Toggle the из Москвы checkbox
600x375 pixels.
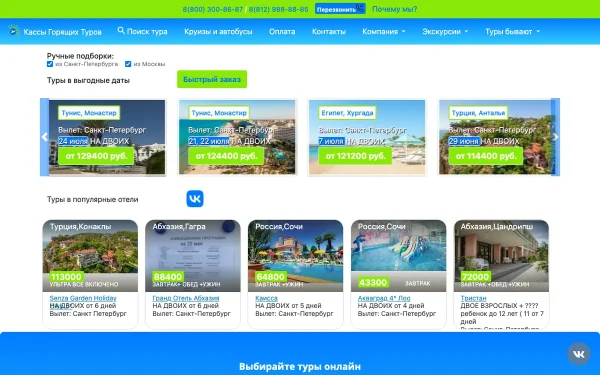coord(128,64)
